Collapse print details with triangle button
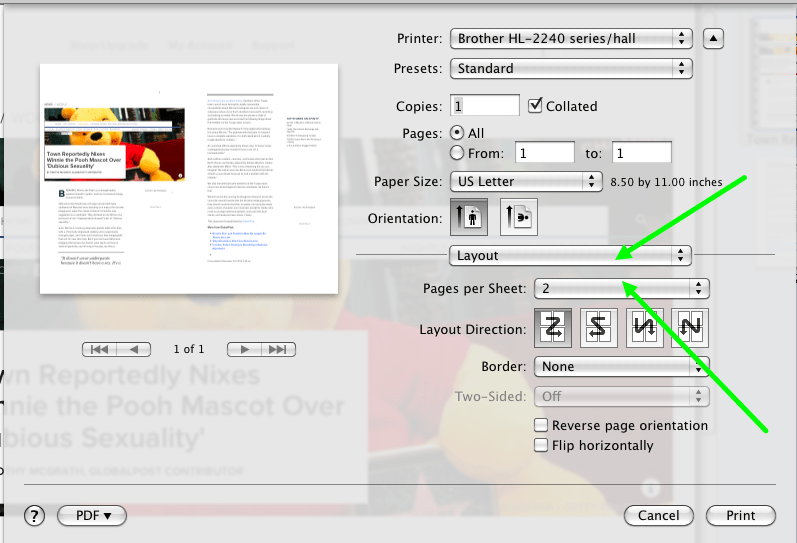 [x=713, y=39]
